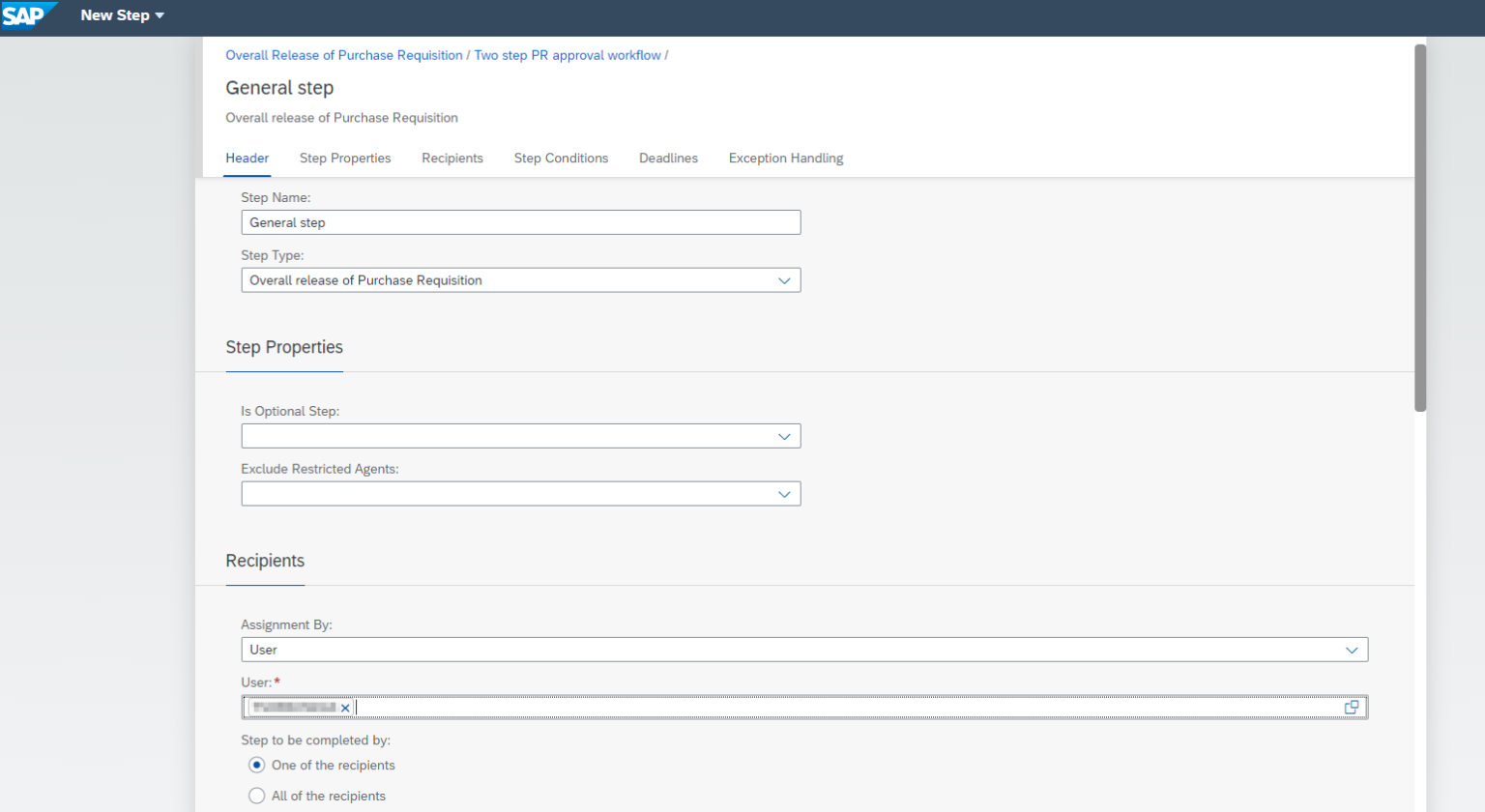Switch to the Step Properties tab
This screenshot has width=1485, height=812.
coord(344,158)
